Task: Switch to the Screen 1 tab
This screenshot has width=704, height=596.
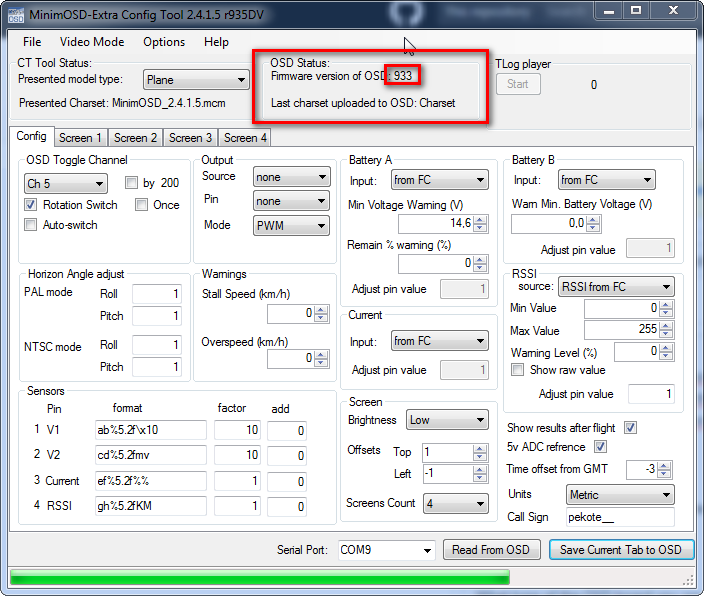Action: tap(80, 138)
